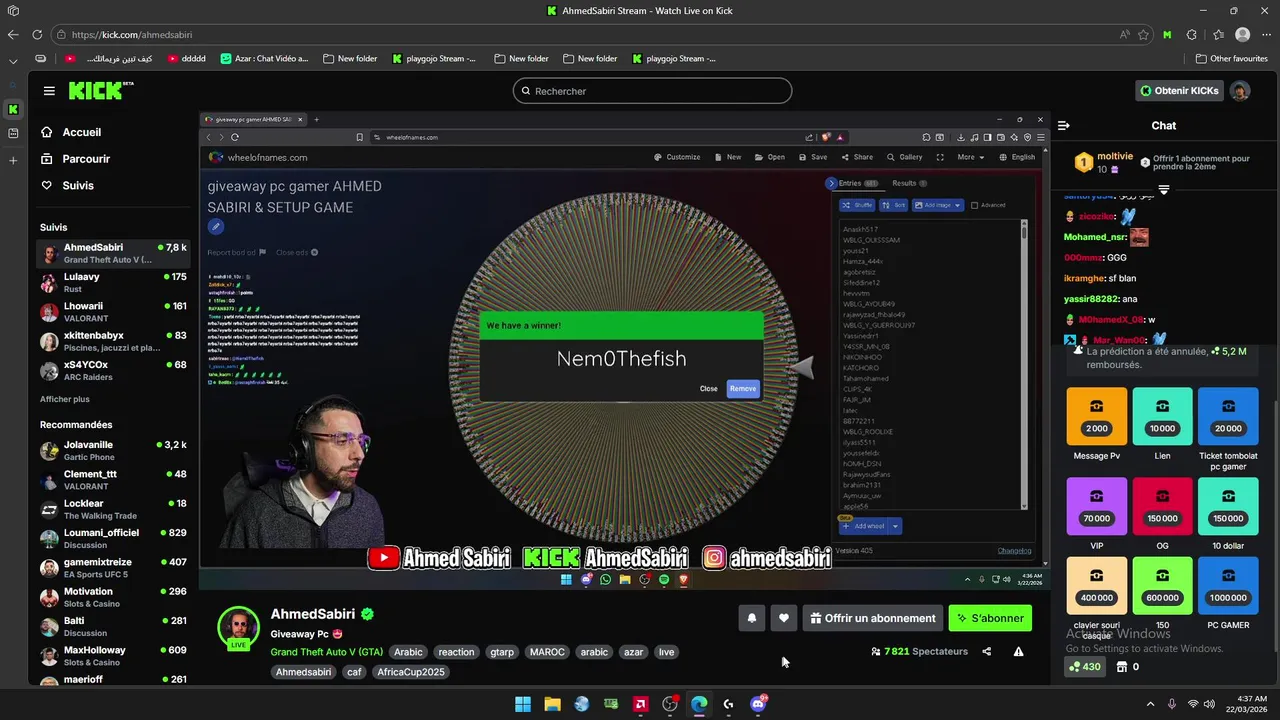Screen dimensions: 1280x720
Task: Expand the chat leaderboard handle
Action: pyautogui.click(x=1163, y=189)
